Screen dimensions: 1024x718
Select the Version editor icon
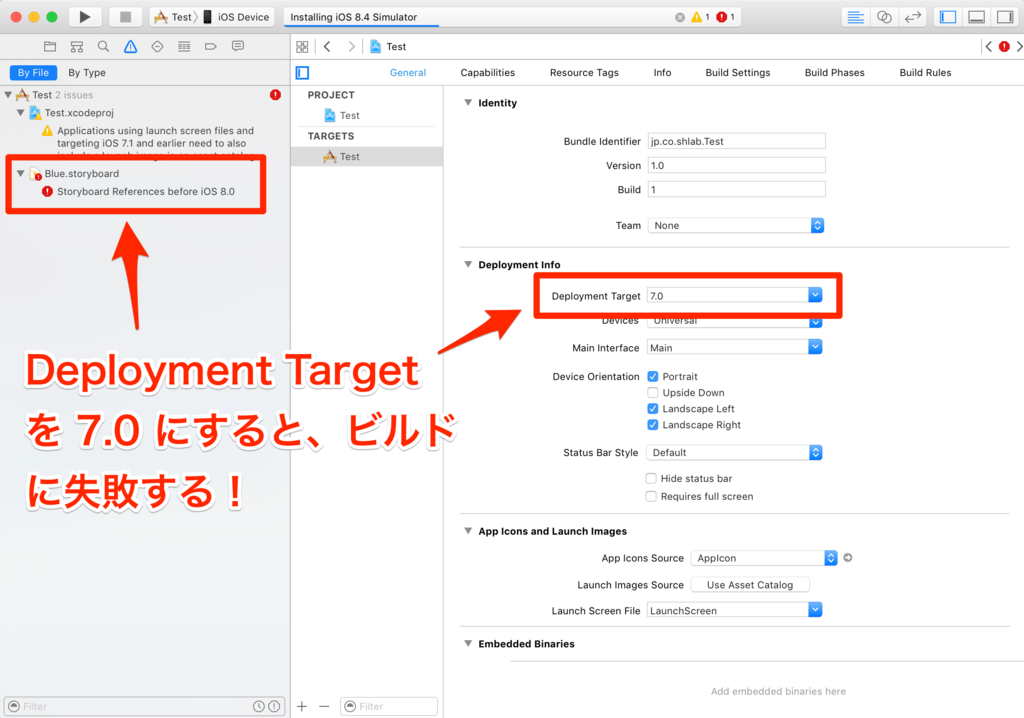(x=912, y=17)
